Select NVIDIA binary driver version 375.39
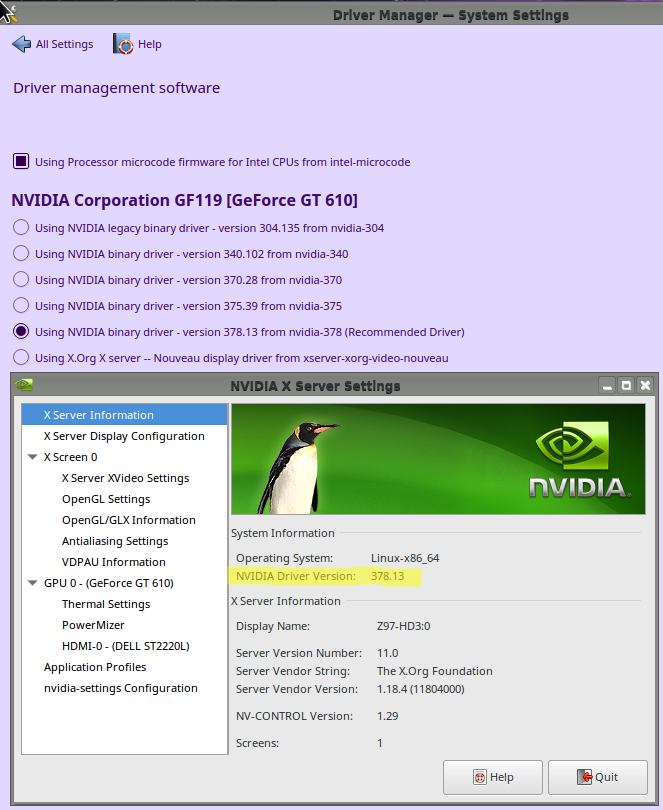 coord(21,305)
